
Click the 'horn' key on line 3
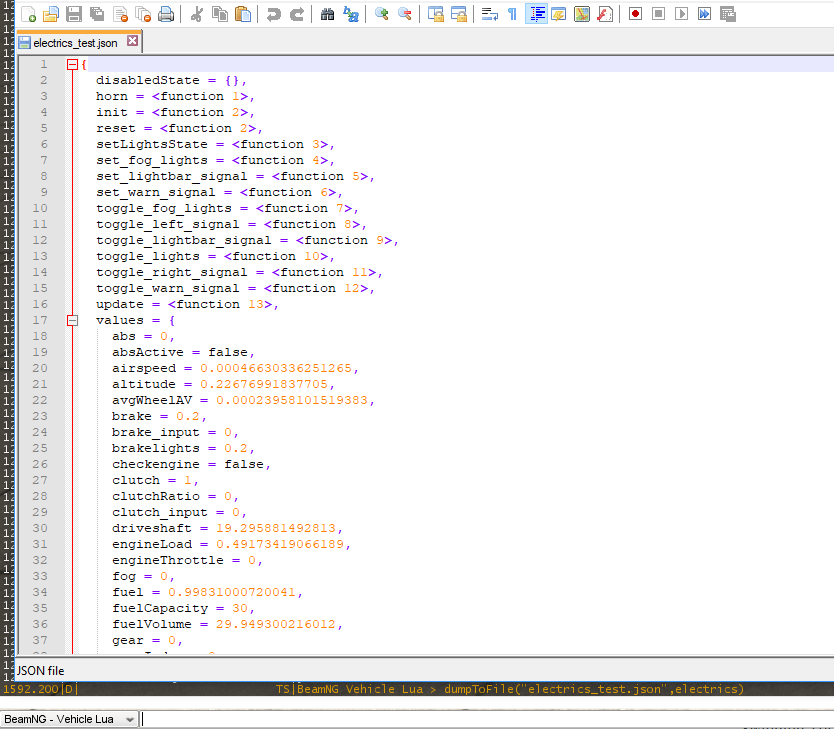(112, 96)
